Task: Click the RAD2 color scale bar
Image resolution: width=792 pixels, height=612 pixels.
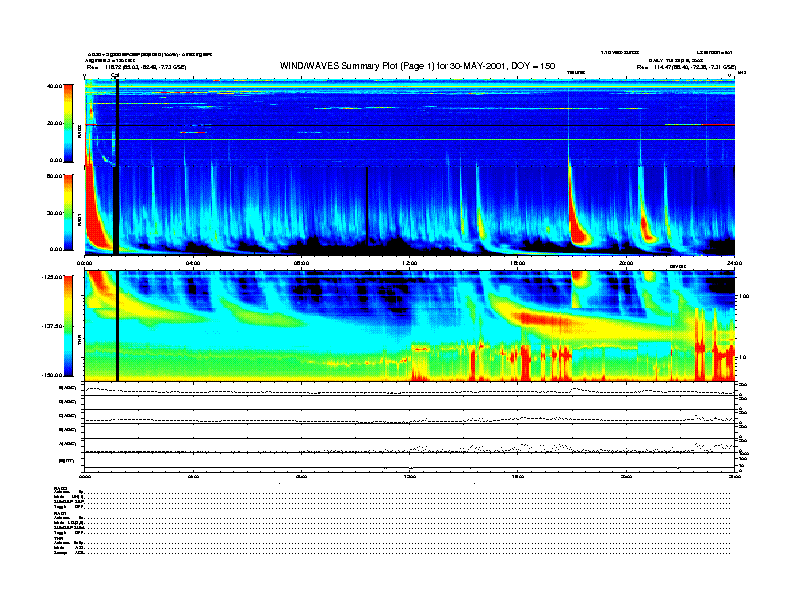Action: (x=68, y=123)
